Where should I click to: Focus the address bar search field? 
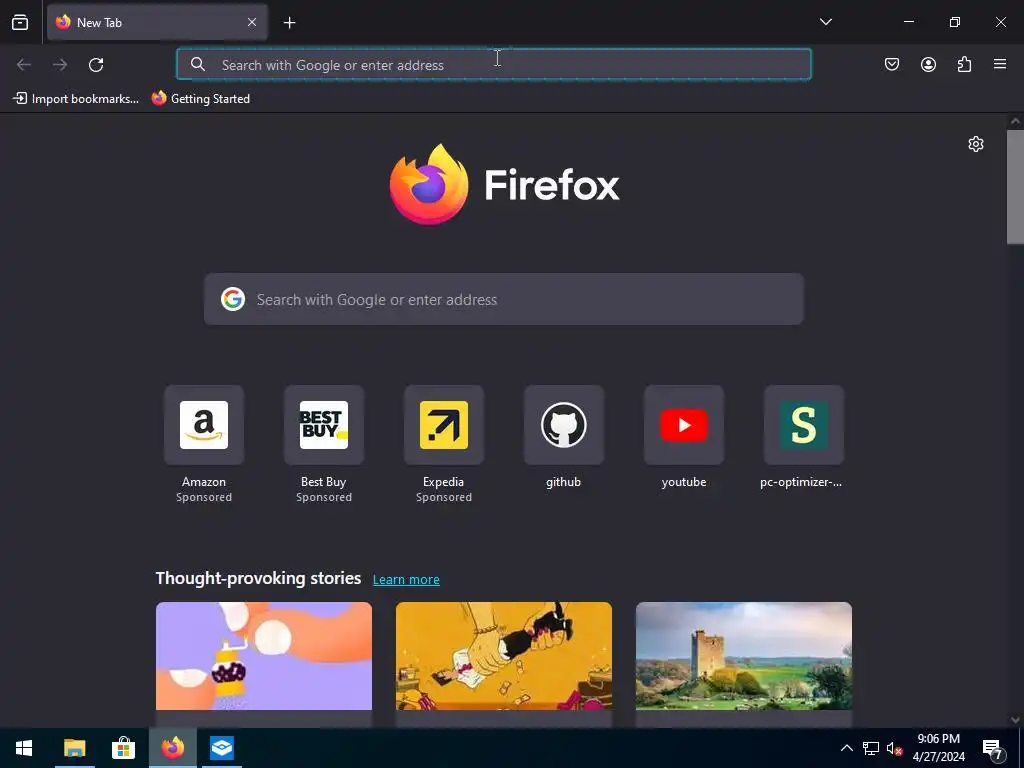[494, 65]
